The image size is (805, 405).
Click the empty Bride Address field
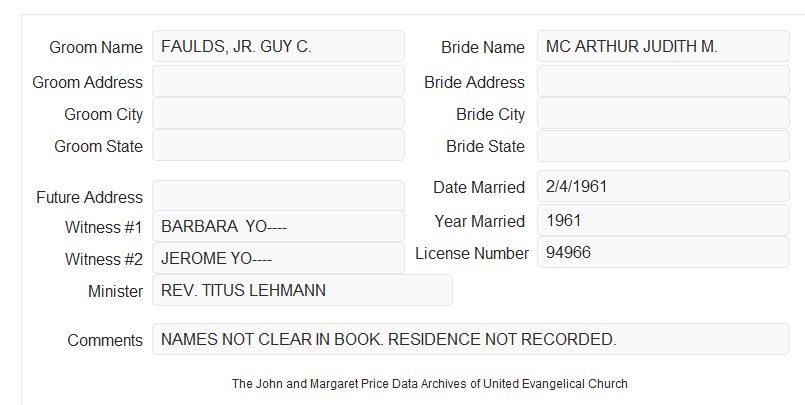tap(663, 81)
